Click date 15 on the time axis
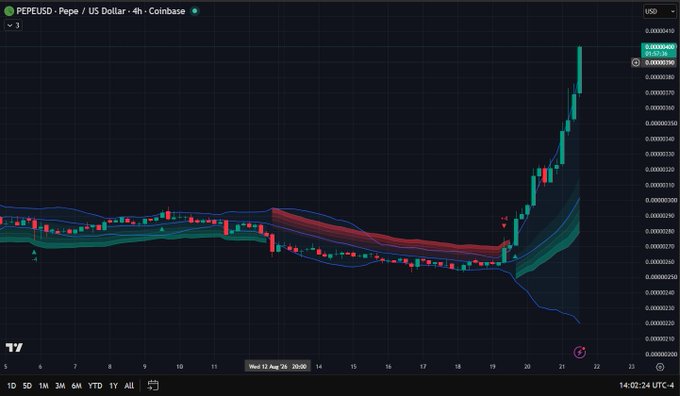The image size is (680, 396). click(353, 367)
